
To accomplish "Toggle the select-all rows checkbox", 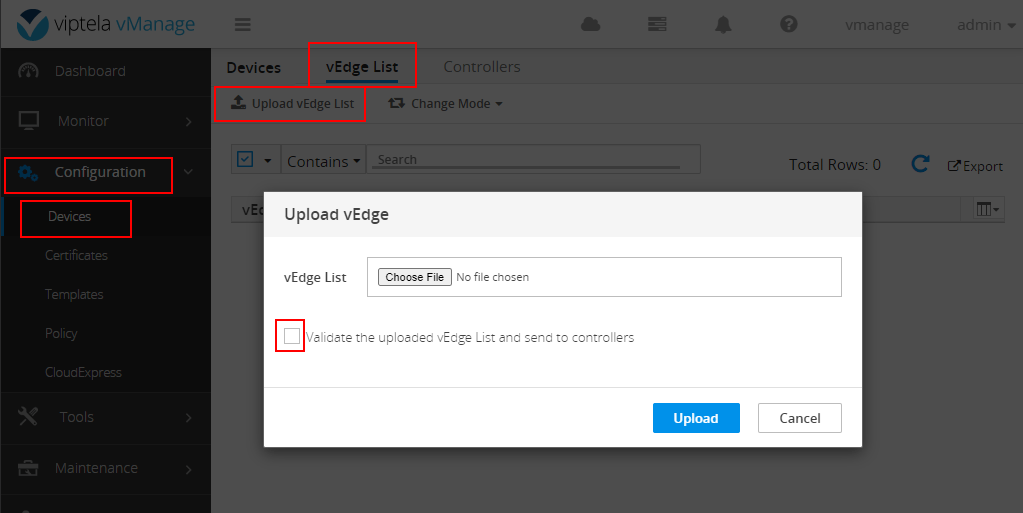I will (246, 160).
